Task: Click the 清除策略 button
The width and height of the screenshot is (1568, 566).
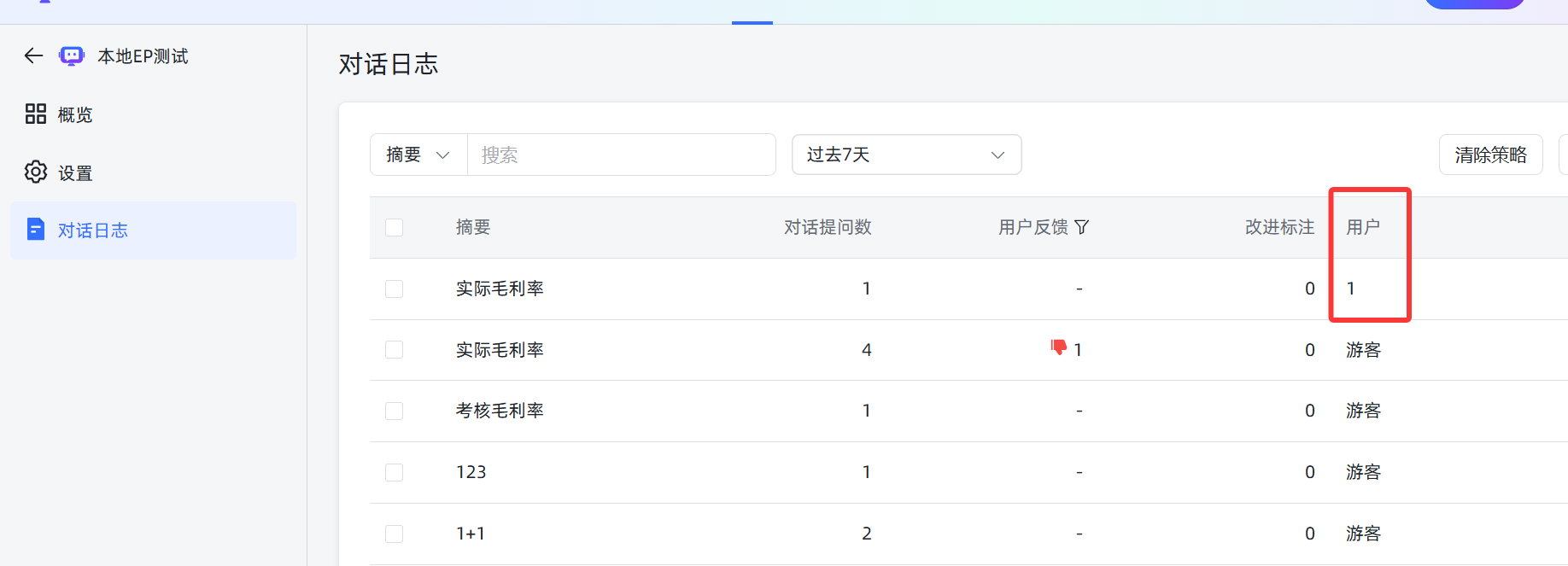Action: click(1490, 155)
